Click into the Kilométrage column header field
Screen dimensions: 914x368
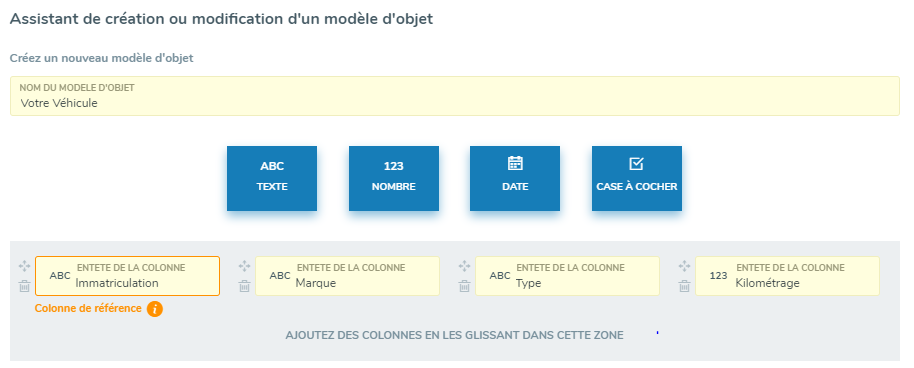point(788,276)
